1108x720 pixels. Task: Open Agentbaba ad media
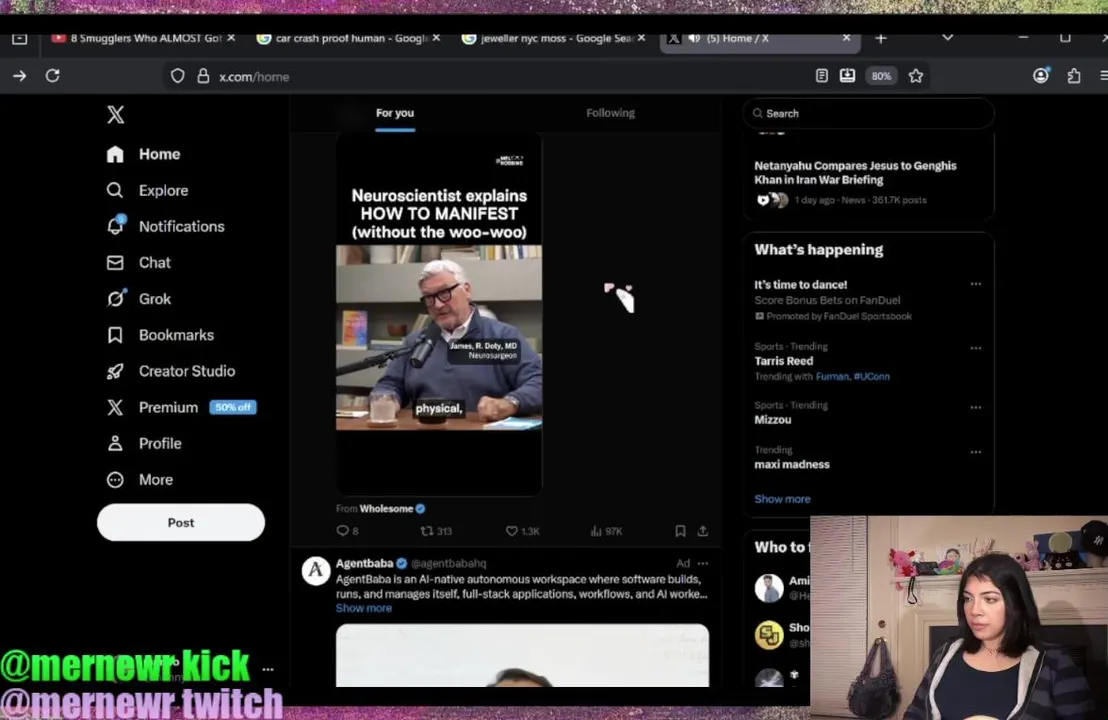click(522, 655)
